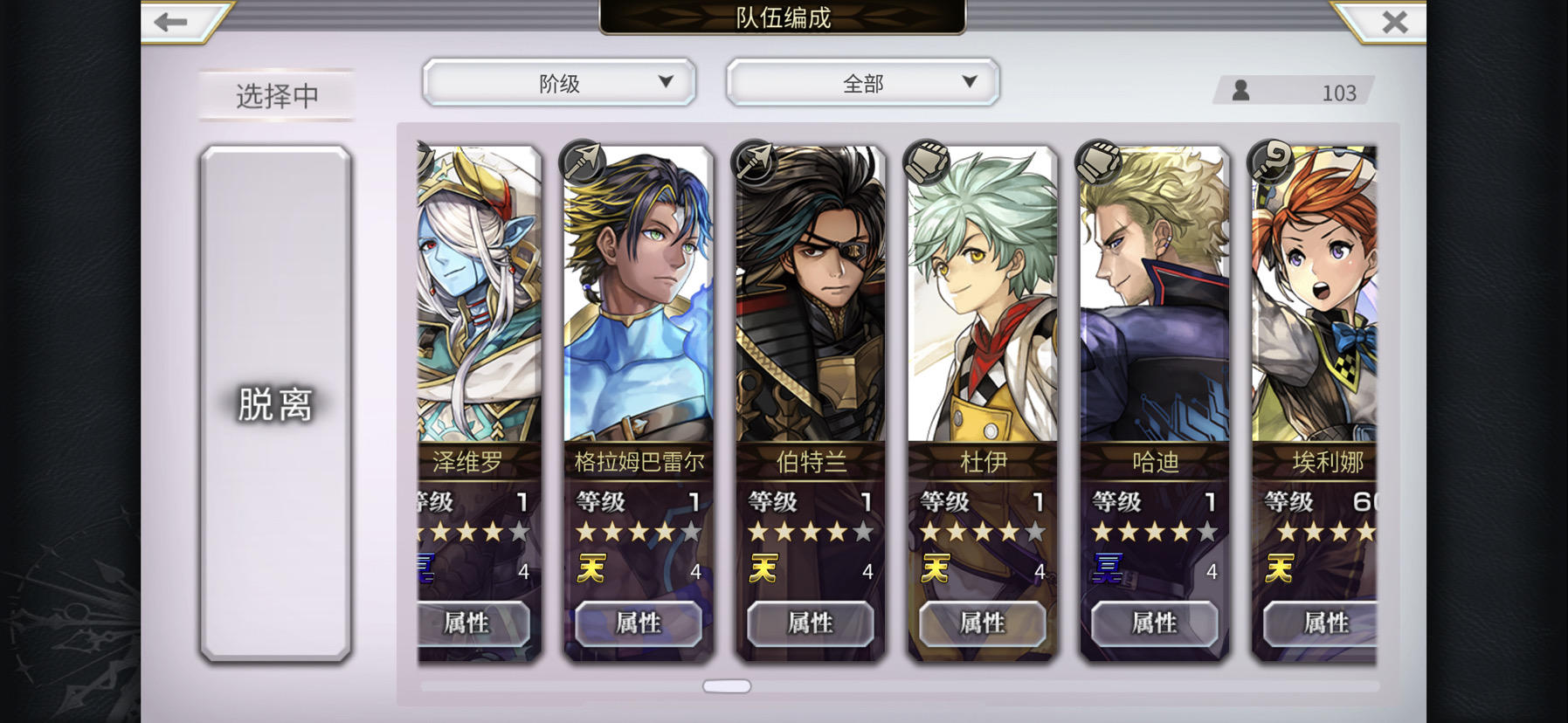1568x723 pixels.
Task: Open the 阶级 sort dropdown
Action: 559,83
